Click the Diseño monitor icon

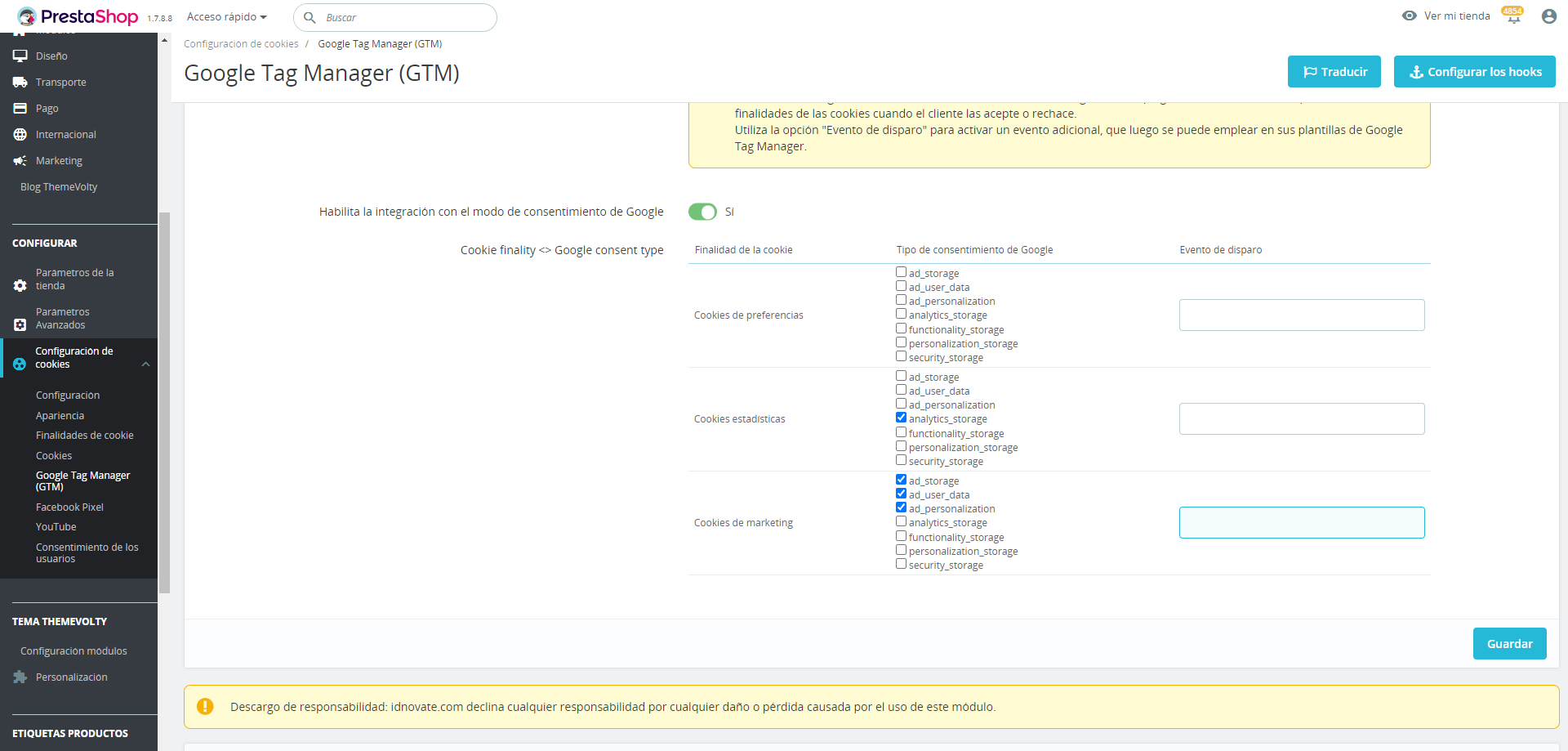[x=20, y=56]
